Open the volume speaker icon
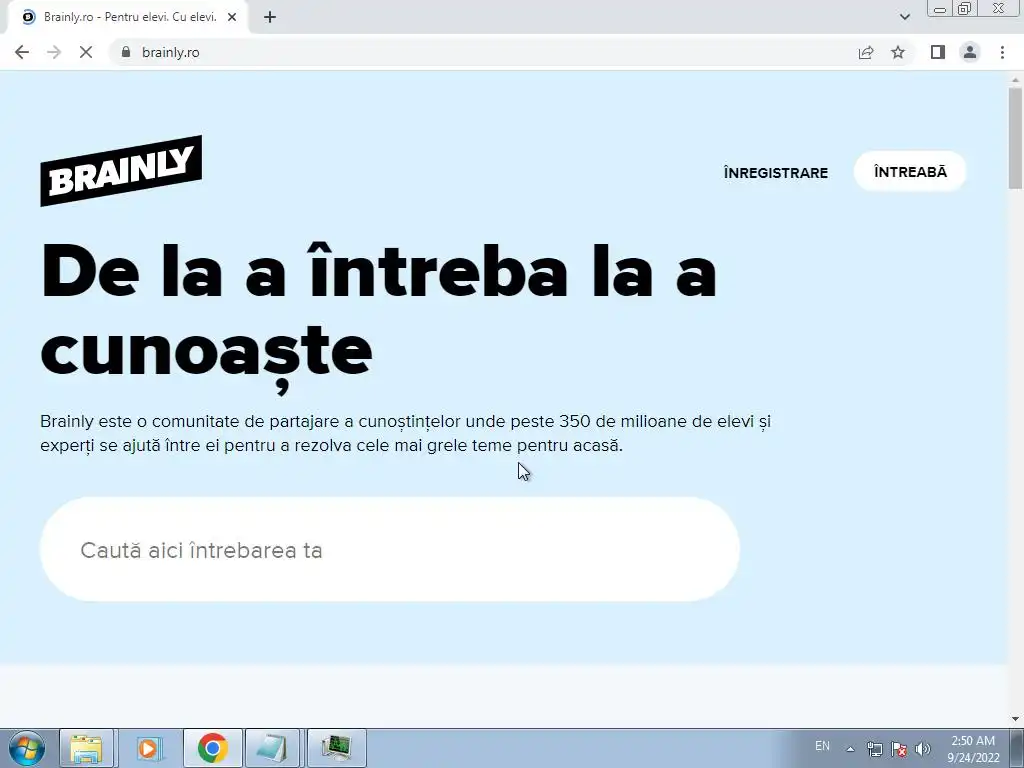Image resolution: width=1024 pixels, height=768 pixels. (x=923, y=749)
